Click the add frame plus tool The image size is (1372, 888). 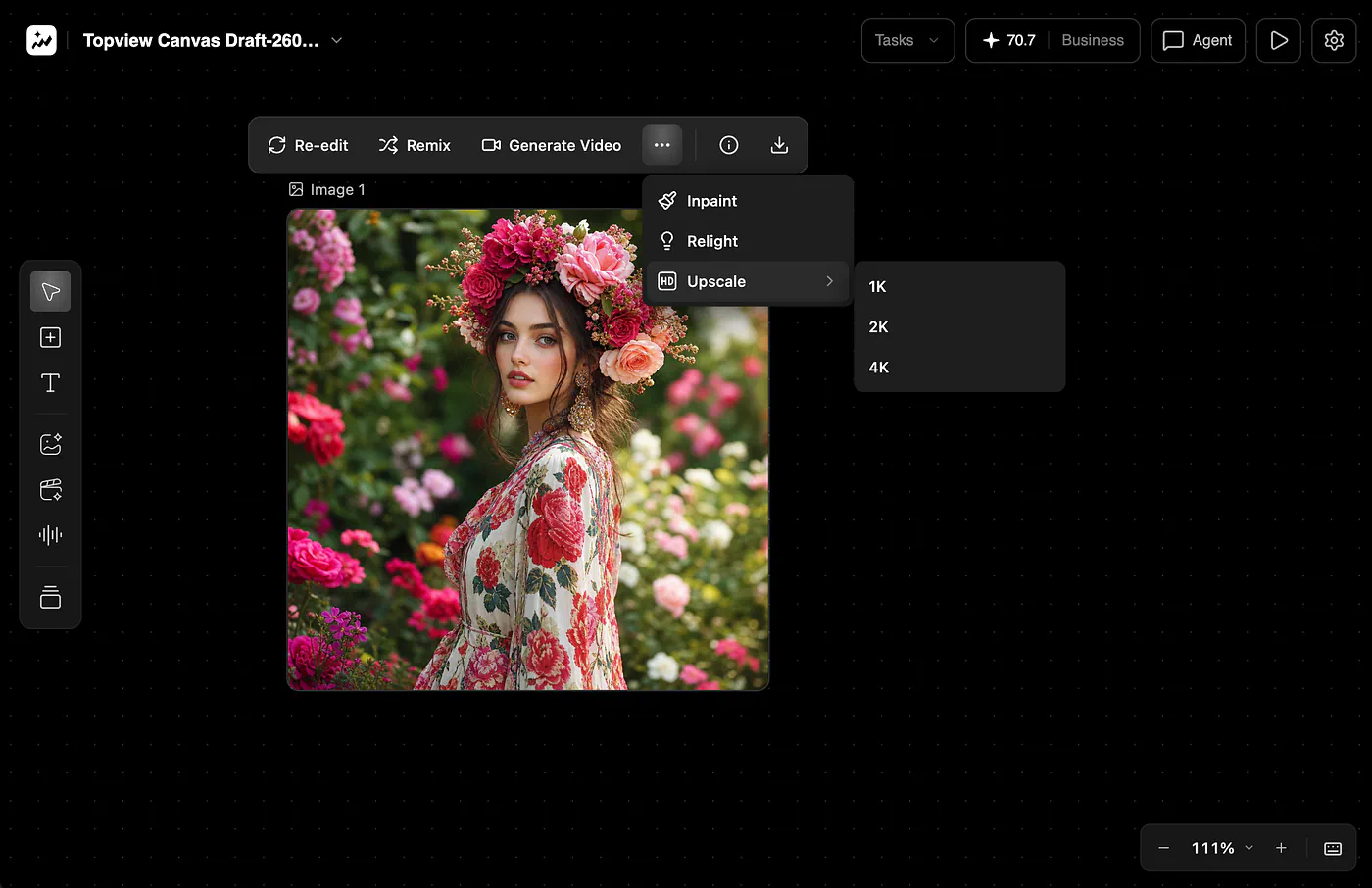click(50, 337)
